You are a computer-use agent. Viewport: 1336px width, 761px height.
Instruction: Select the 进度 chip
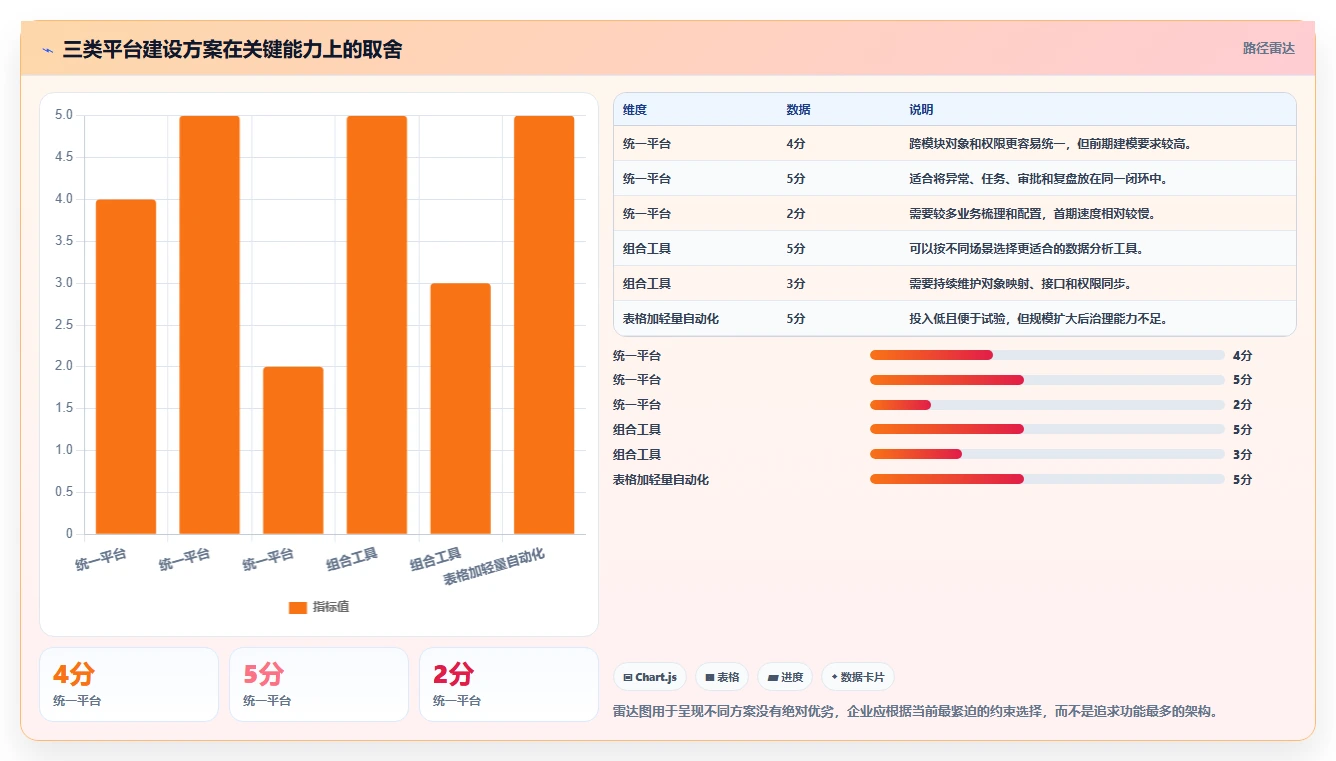[785, 677]
